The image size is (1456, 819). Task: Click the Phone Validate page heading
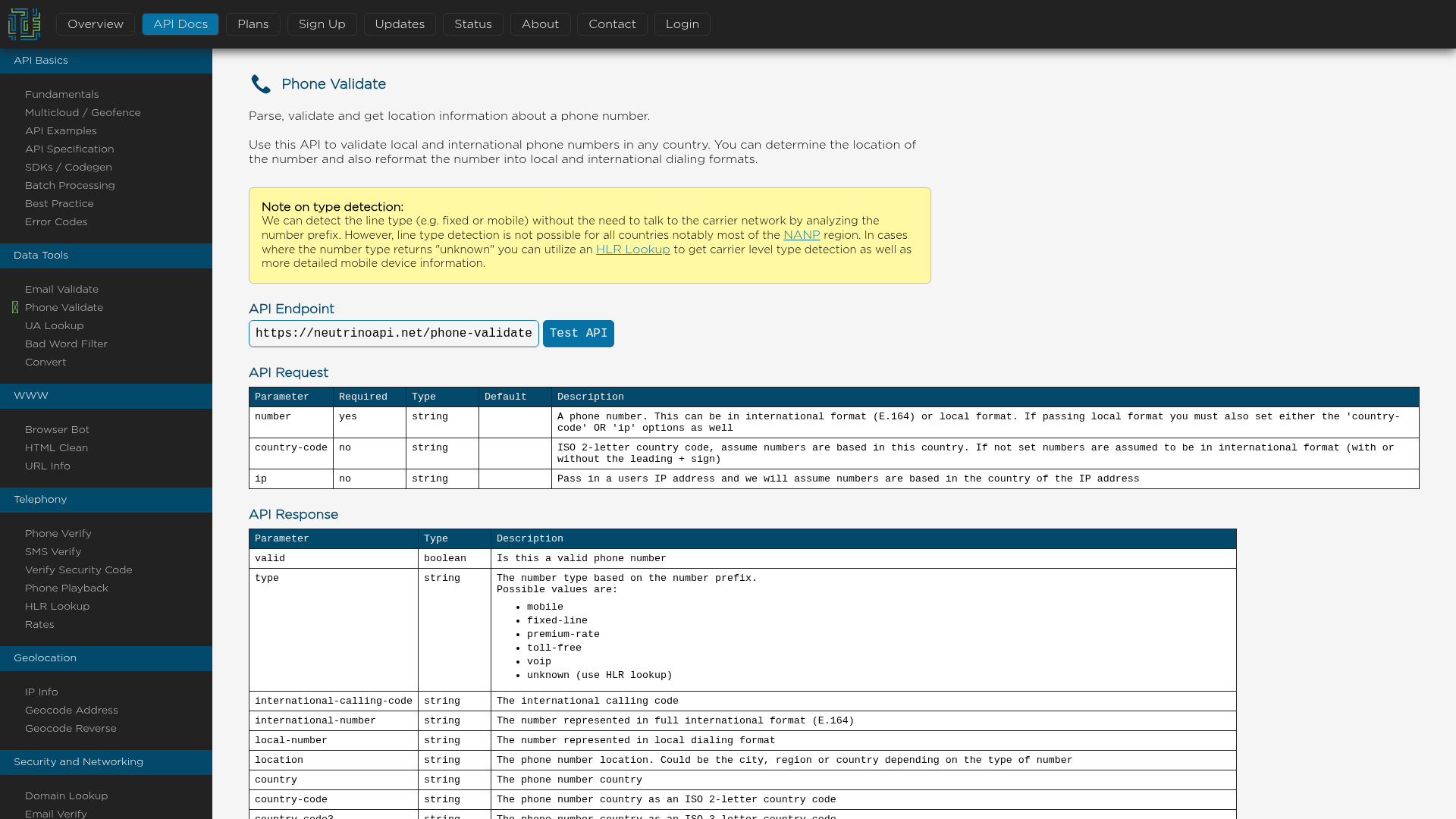click(x=334, y=84)
